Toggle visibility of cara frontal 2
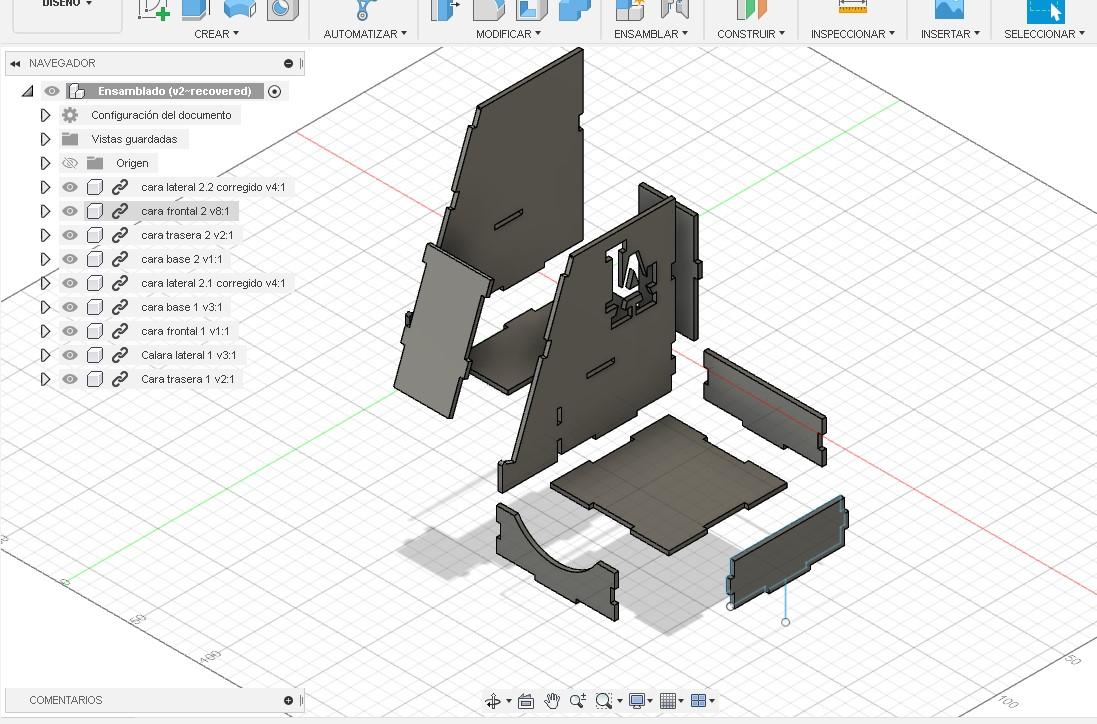The image size is (1097, 724). [x=69, y=211]
